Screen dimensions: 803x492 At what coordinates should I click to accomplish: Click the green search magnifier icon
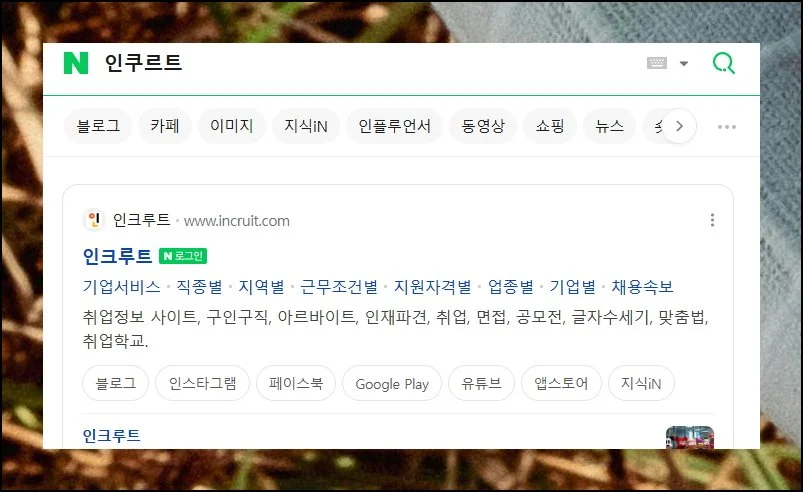724,63
